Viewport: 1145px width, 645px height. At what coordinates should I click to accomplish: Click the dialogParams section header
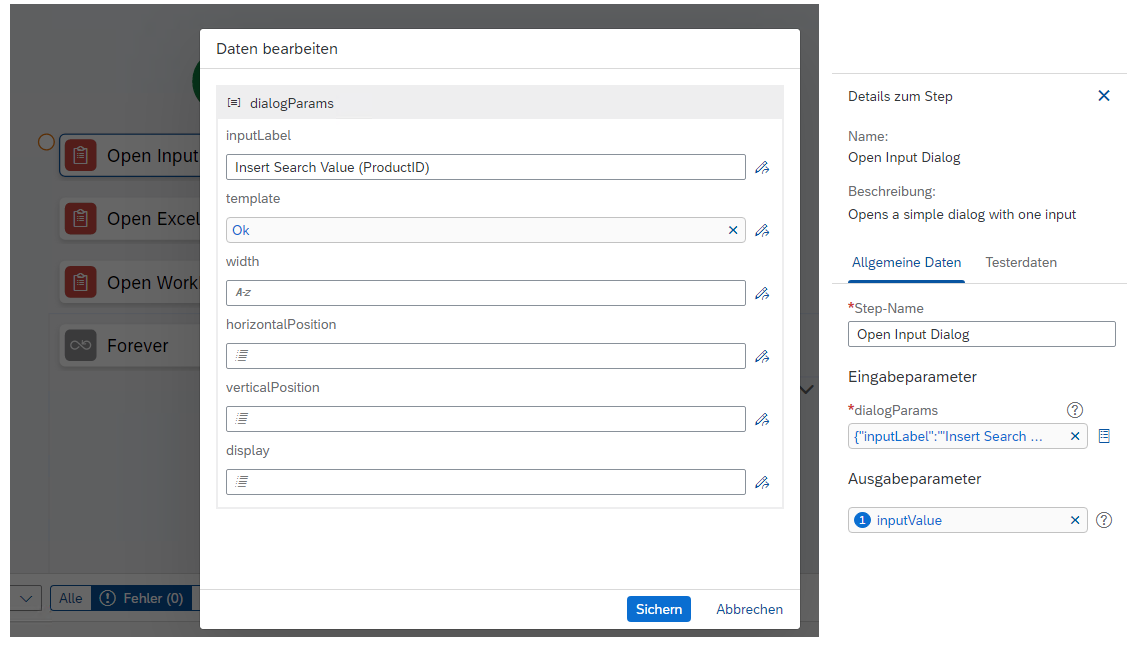(x=500, y=103)
